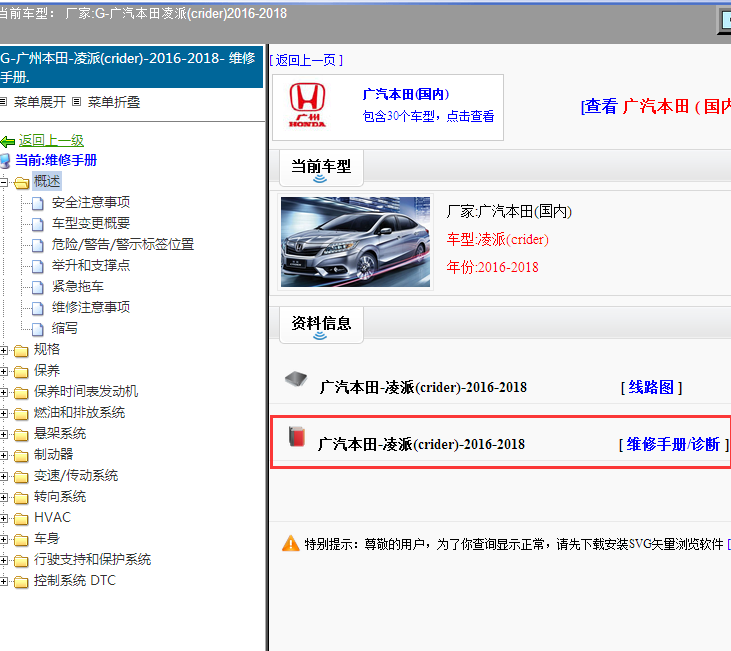Collapse the 概述 tree node
731x651 pixels.
[x=3, y=182]
